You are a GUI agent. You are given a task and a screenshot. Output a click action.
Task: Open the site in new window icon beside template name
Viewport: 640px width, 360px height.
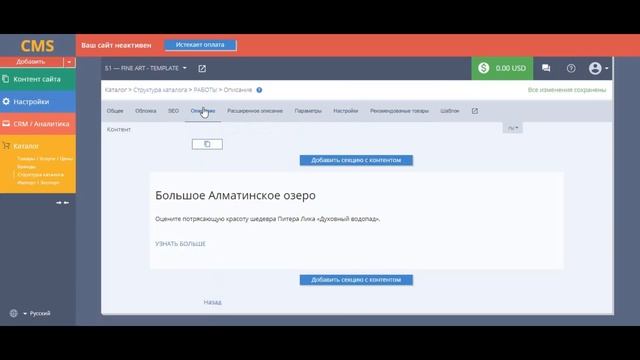coord(202,69)
